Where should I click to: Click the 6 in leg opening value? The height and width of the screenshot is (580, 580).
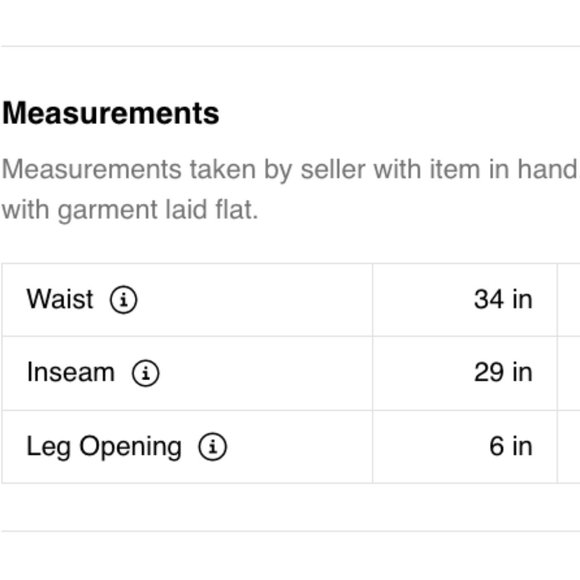(511, 446)
